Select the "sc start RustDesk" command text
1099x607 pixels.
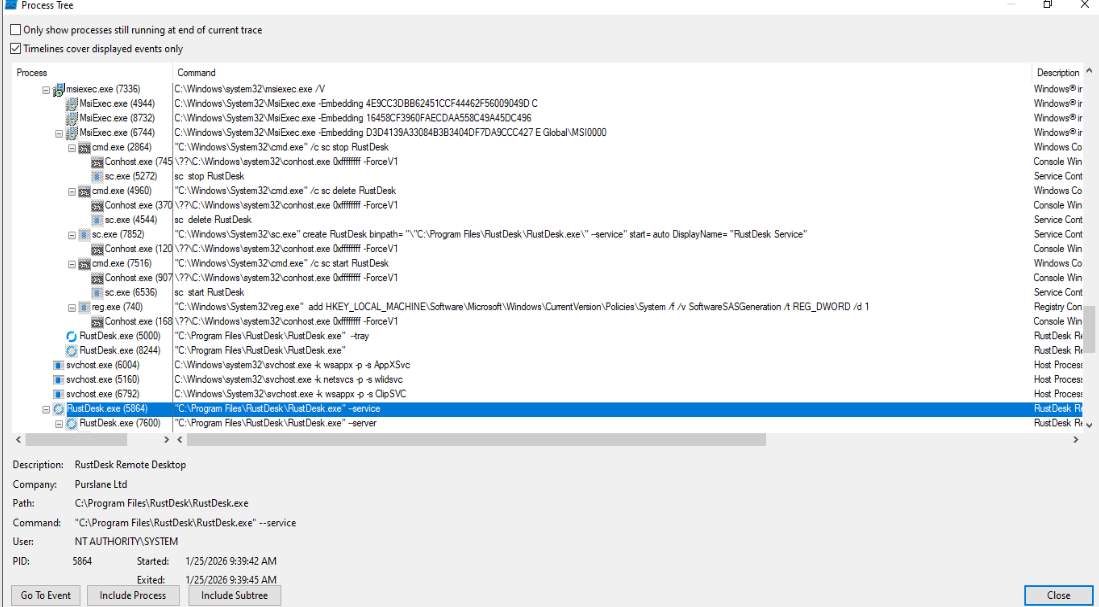(210, 292)
